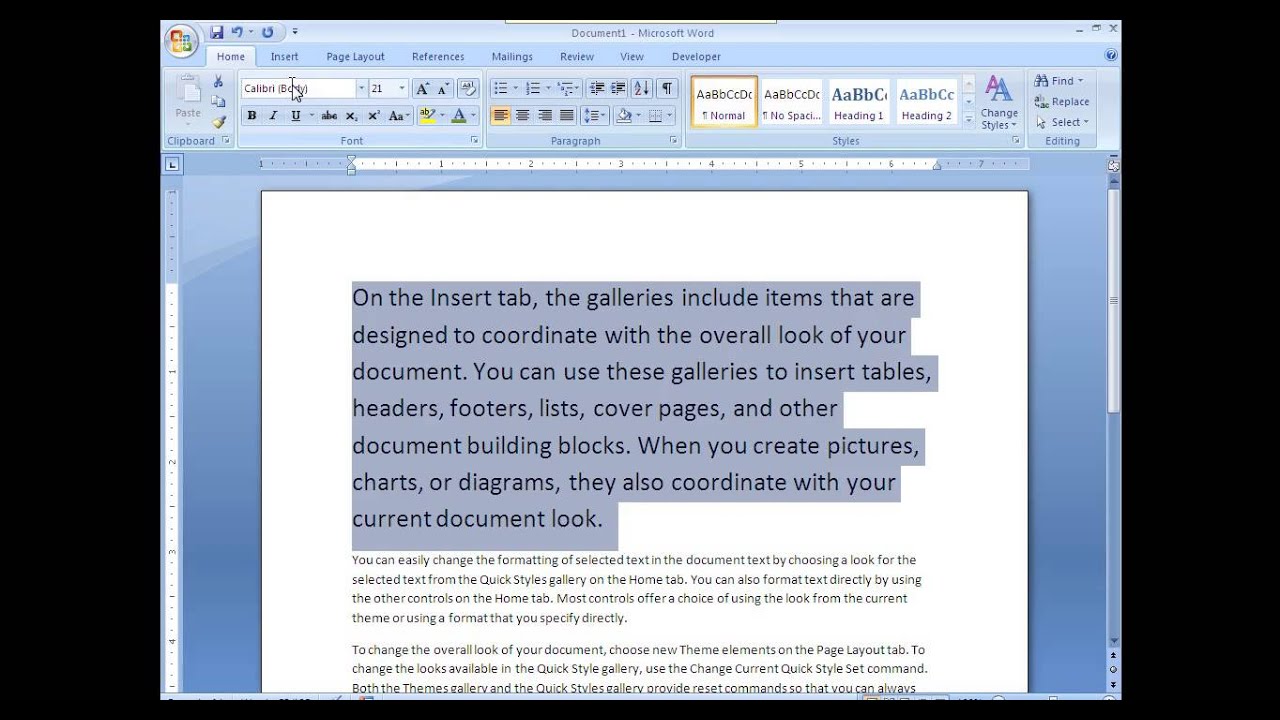Insert numbered list
1280x720 pixels.
point(533,88)
